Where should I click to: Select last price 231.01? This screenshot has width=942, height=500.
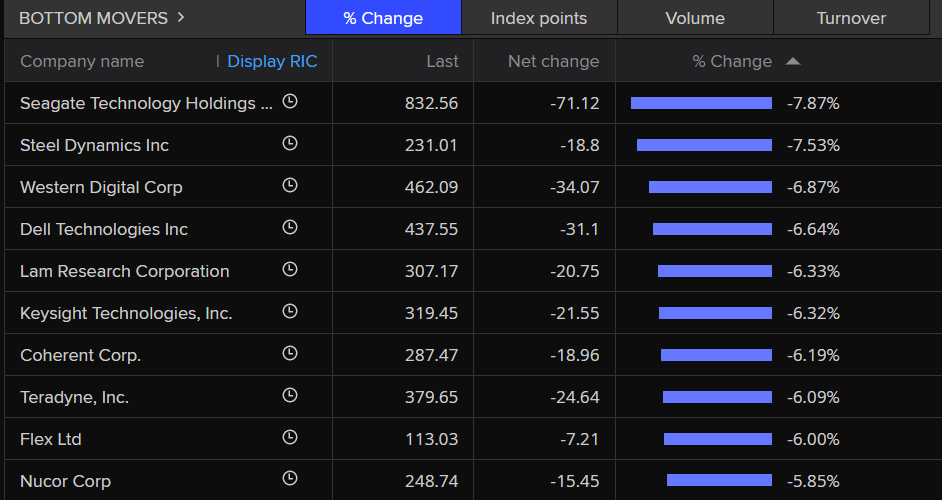[x=431, y=145]
